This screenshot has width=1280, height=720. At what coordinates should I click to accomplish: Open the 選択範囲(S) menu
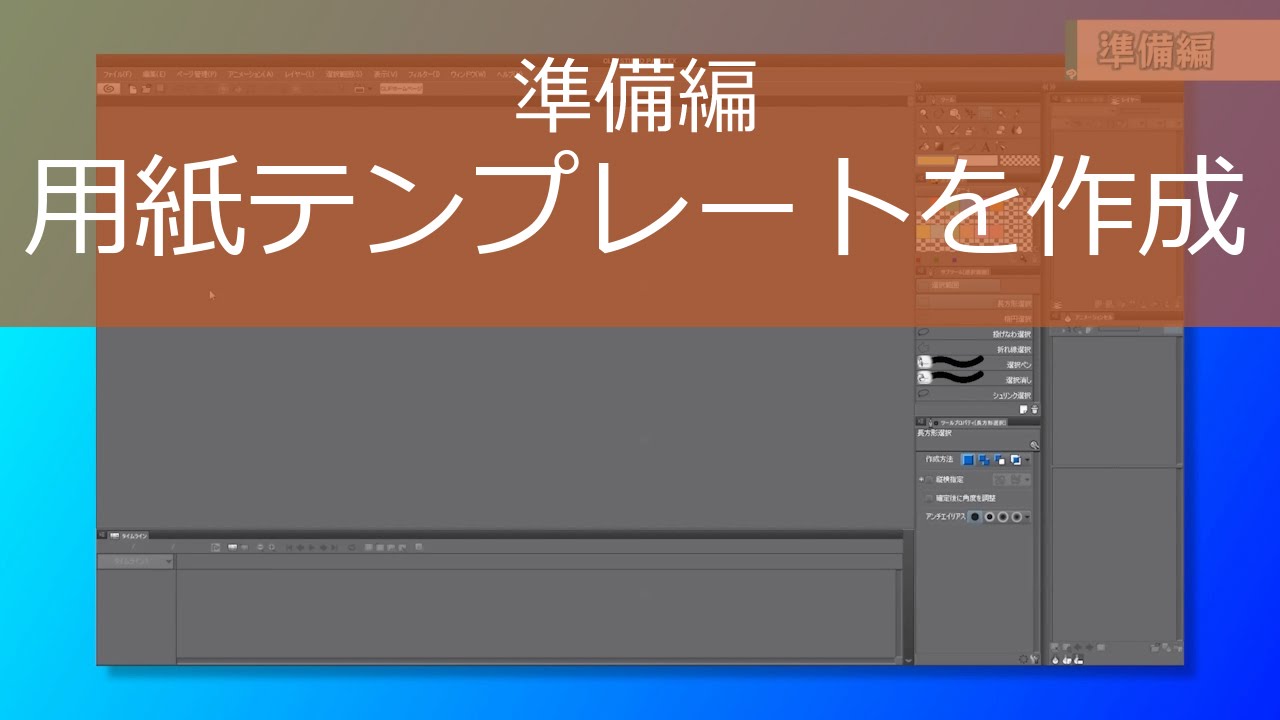(x=344, y=74)
